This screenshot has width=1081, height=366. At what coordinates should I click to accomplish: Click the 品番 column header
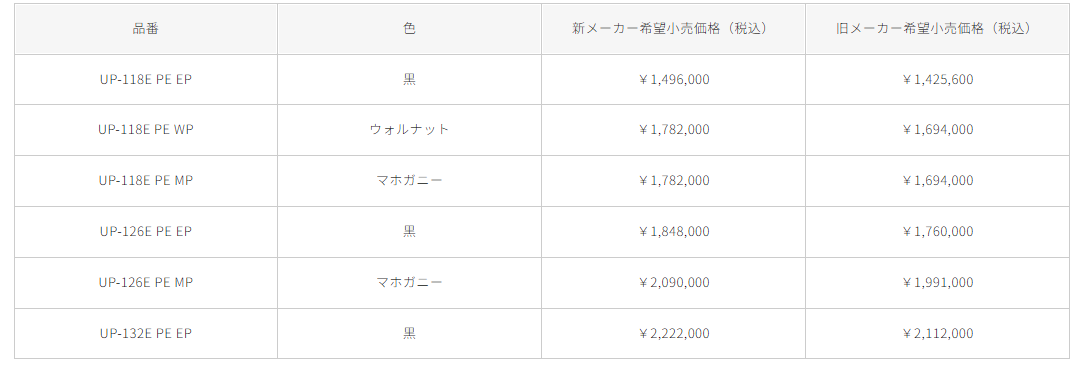coord(146,29)
